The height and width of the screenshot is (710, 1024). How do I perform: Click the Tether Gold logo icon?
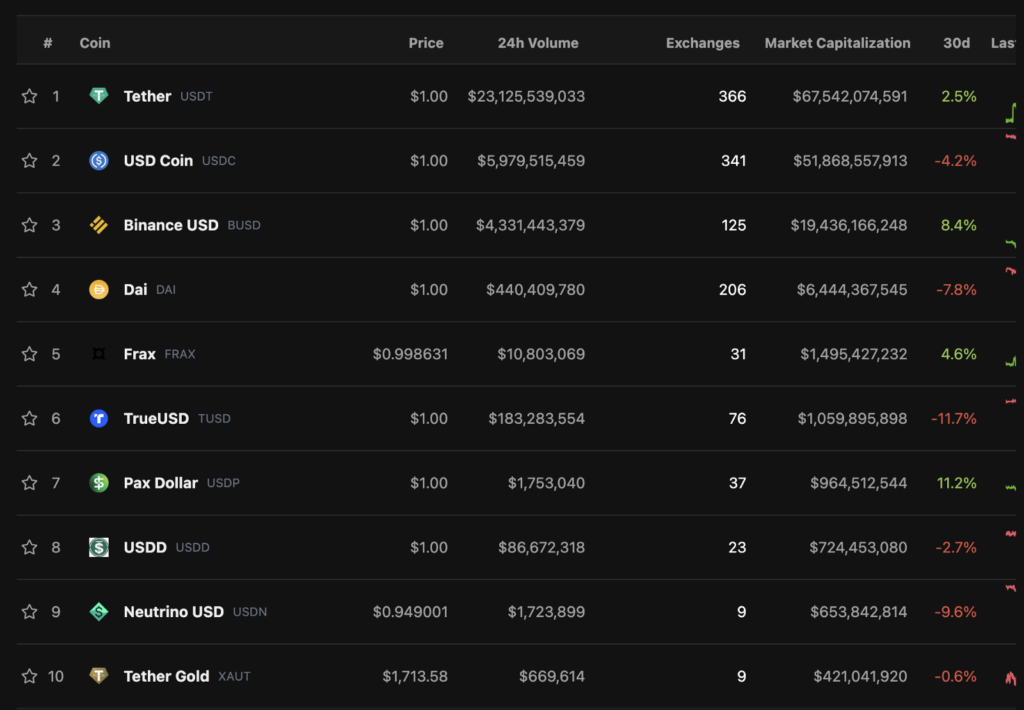[99, 676]
